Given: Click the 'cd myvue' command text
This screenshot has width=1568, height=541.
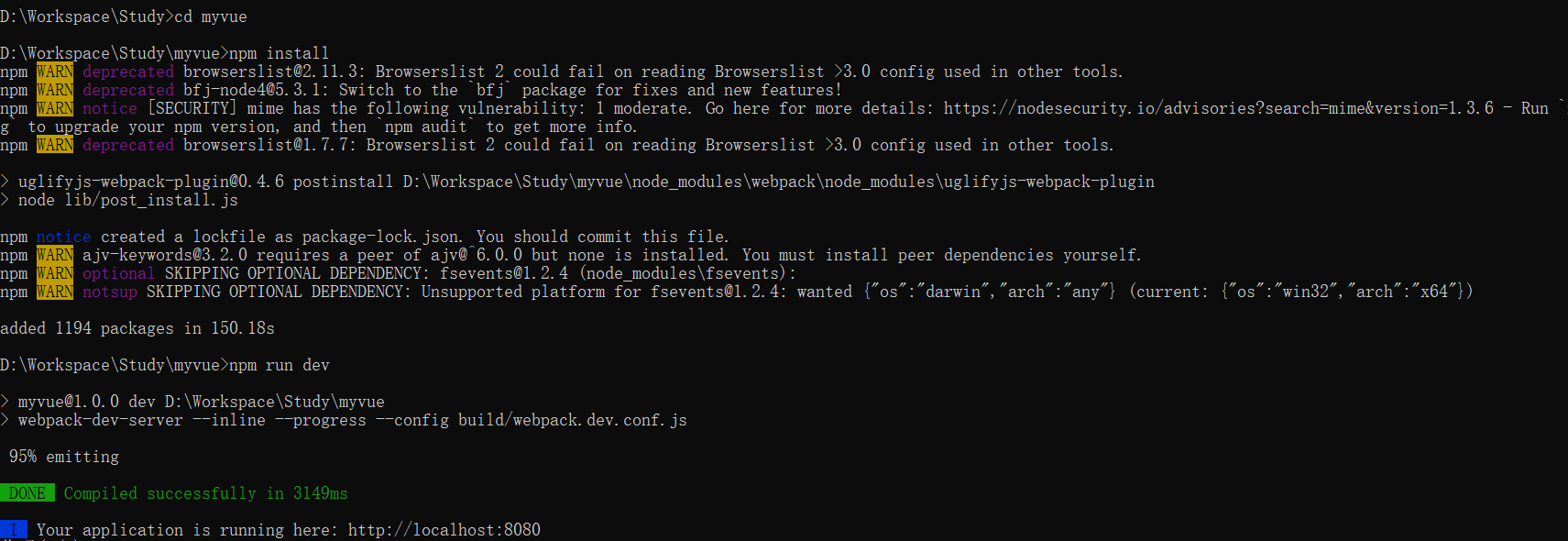Looking at the screenshot, I should click(211, 17).
